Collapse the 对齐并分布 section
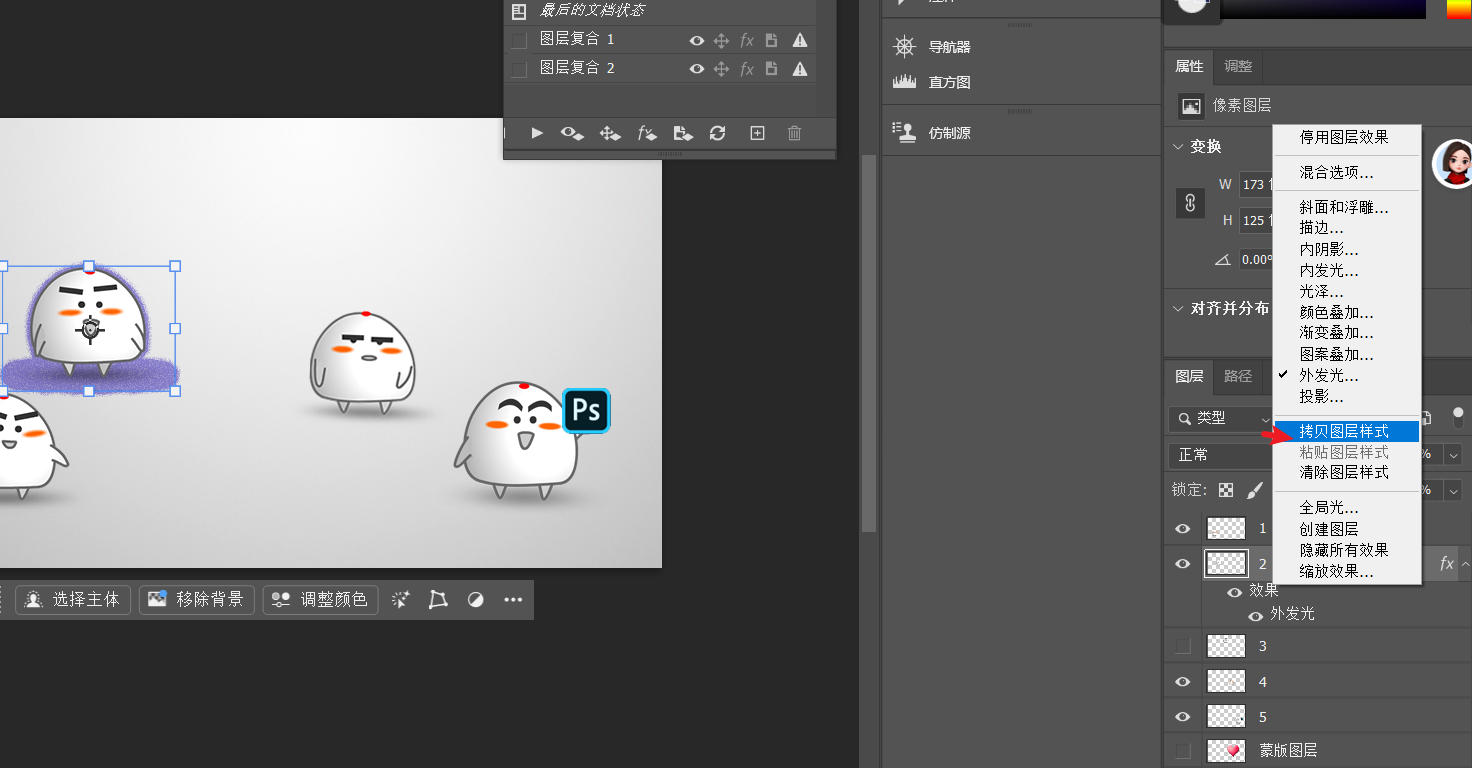 coord(1178,308)
